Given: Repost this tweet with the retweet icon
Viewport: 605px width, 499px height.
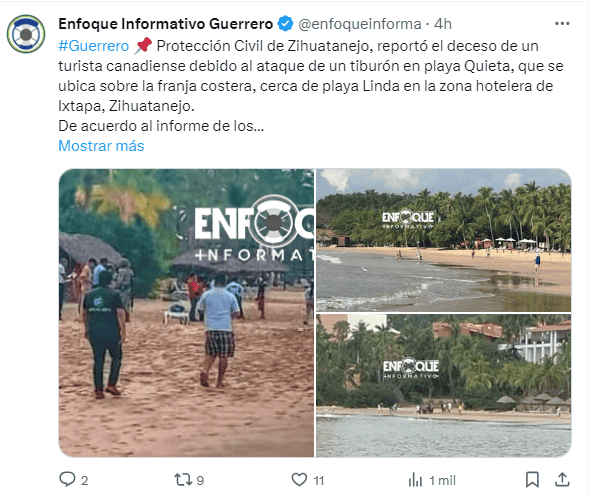Looking at the screenshot, I should 183,480.
